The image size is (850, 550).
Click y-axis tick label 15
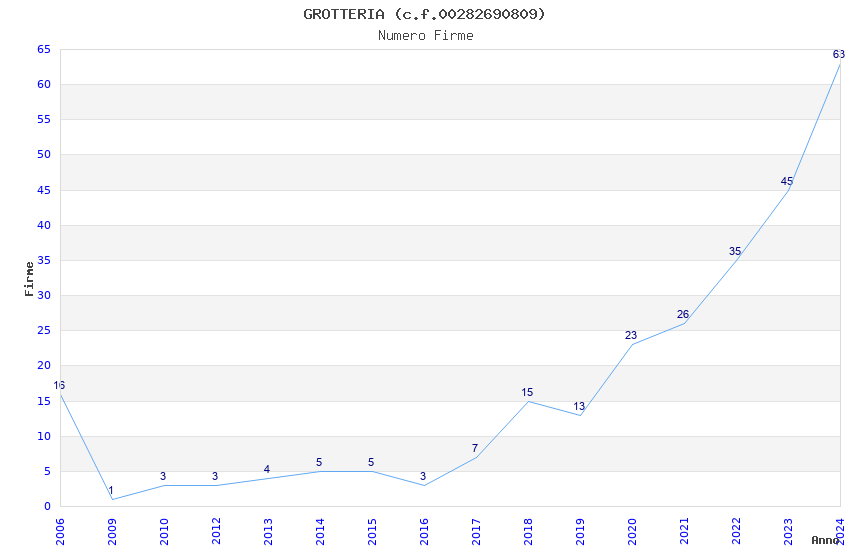(44, 402)
